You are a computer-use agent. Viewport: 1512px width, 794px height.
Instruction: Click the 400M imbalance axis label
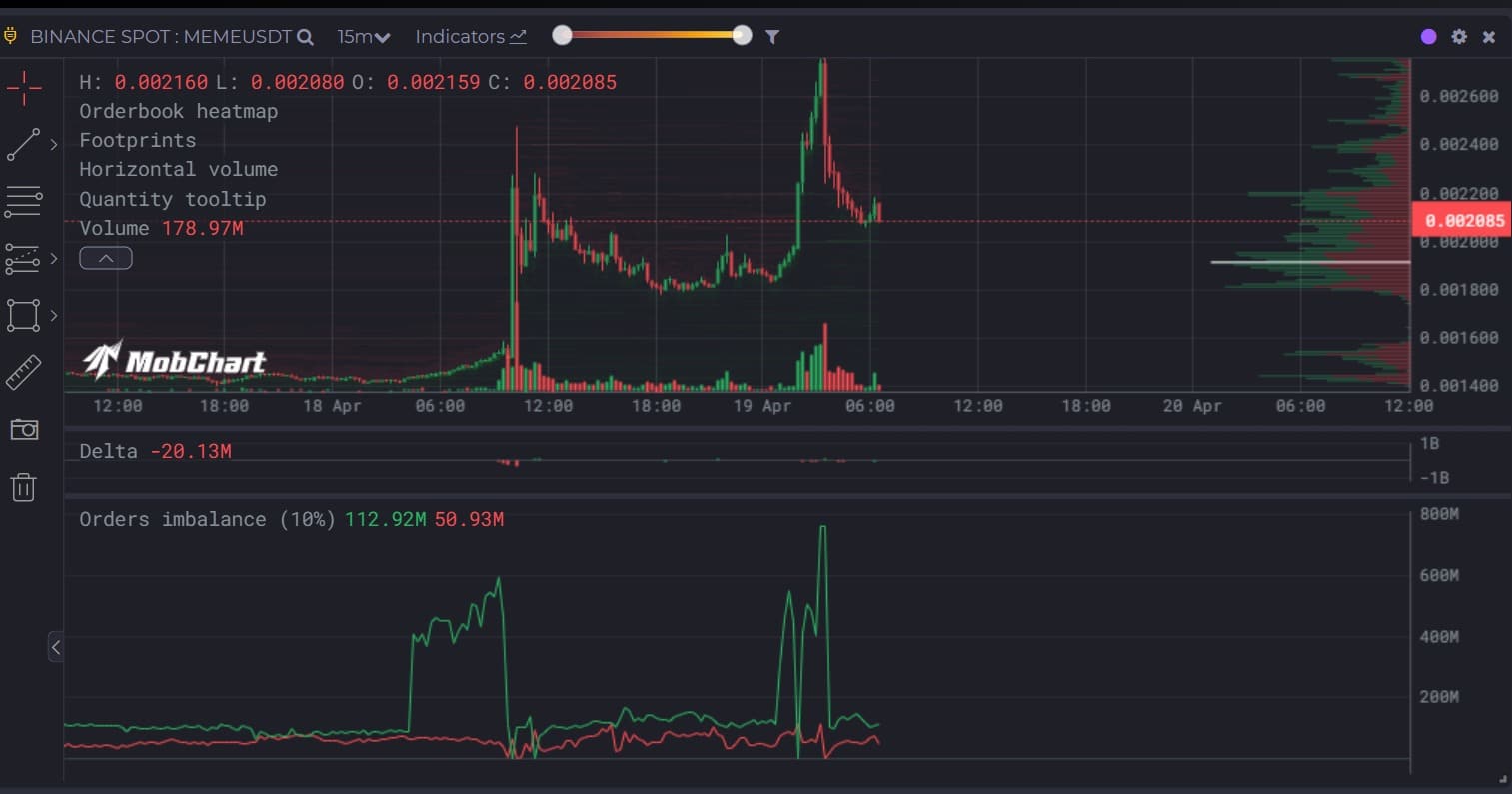(1439, 636)
